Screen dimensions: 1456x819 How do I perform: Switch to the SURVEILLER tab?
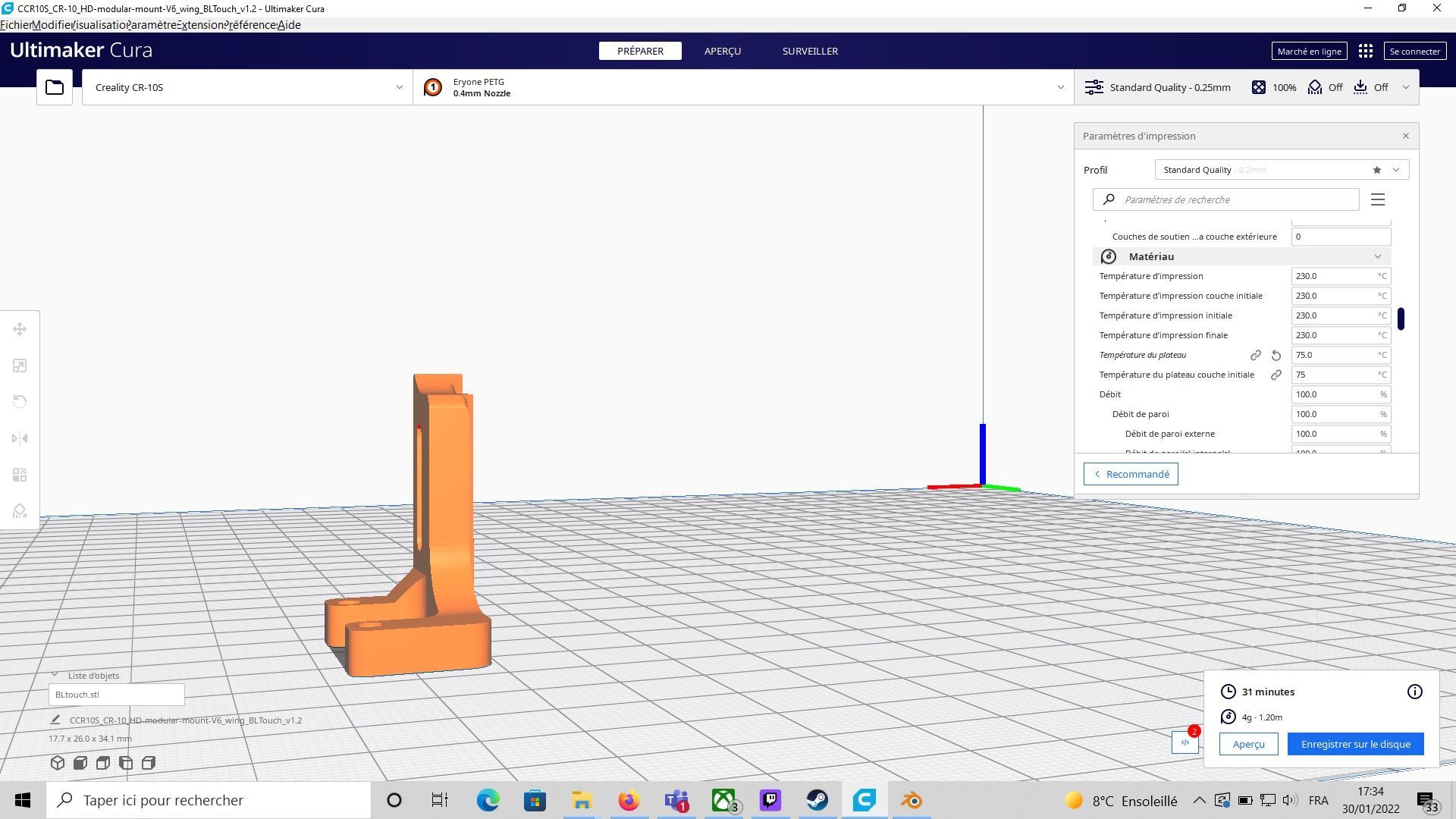[810, 51]
